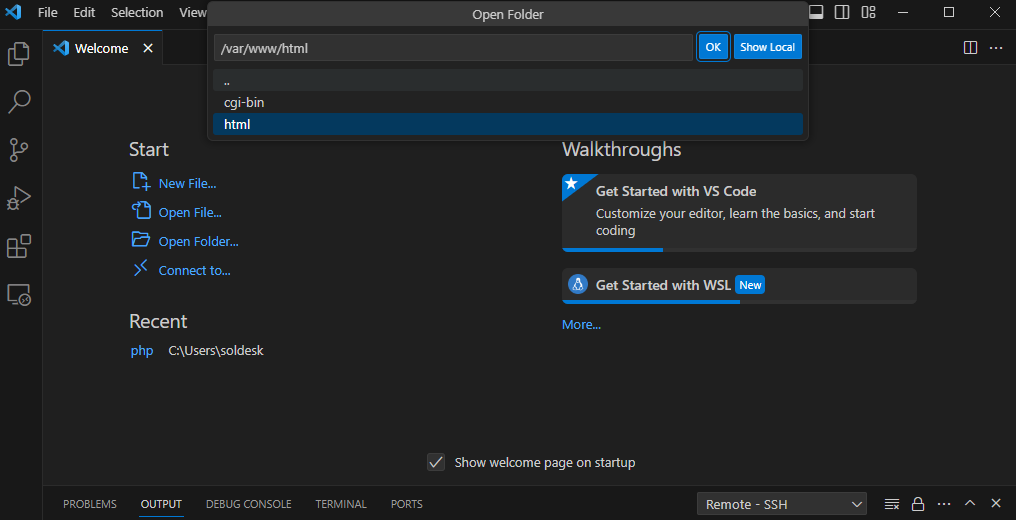
Task: Toggle the secondary side bar layout icon
Action: (x=842, y=12)
